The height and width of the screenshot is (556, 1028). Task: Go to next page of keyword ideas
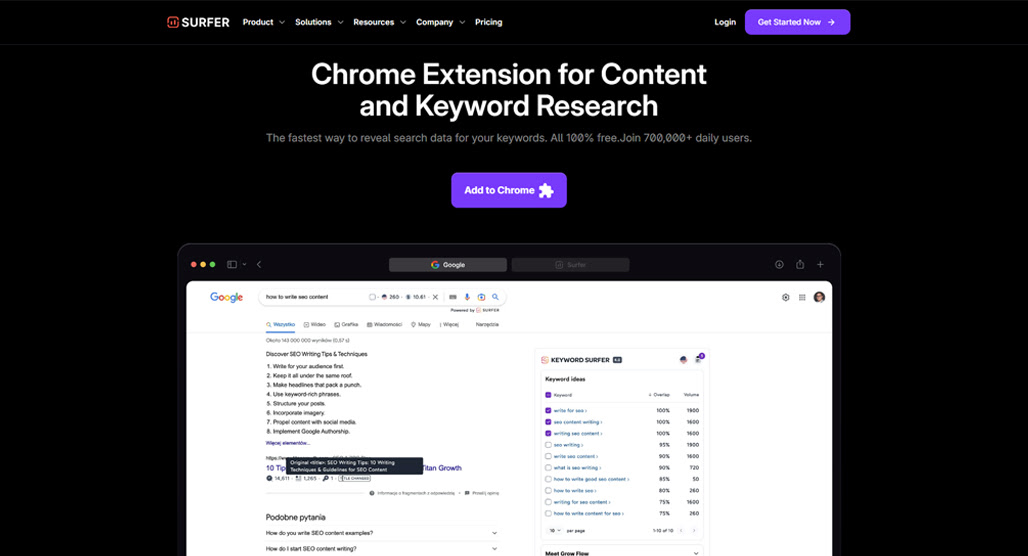click(x=694, y=530)
